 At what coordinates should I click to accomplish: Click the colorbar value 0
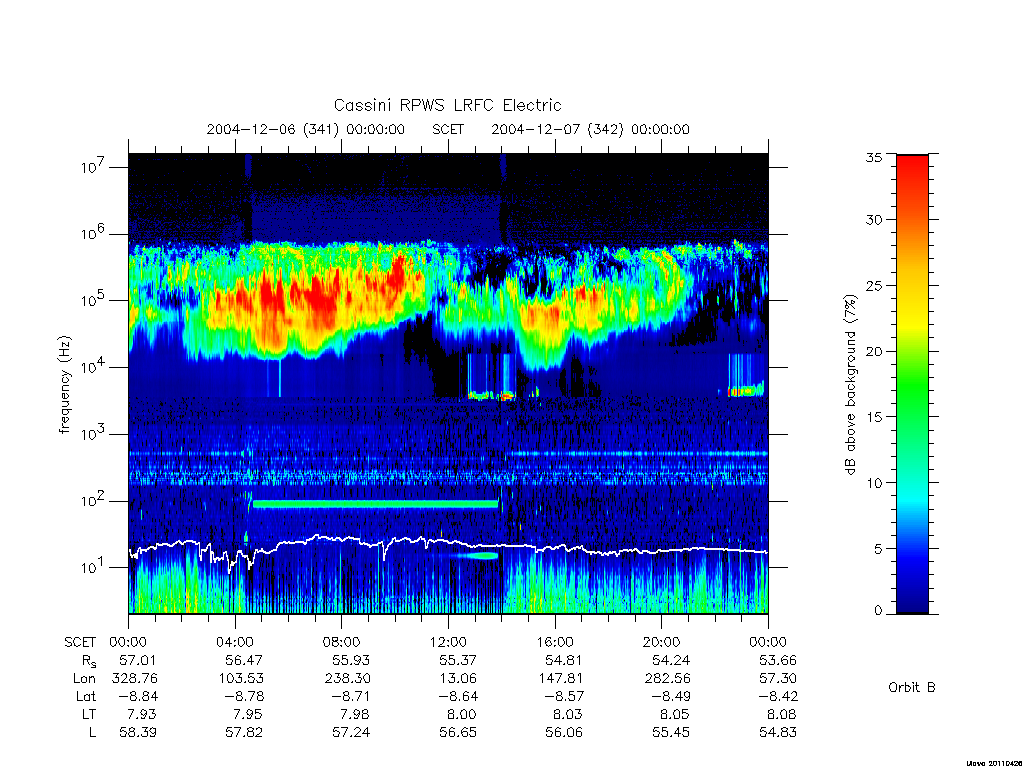click(x=878, y=611)
